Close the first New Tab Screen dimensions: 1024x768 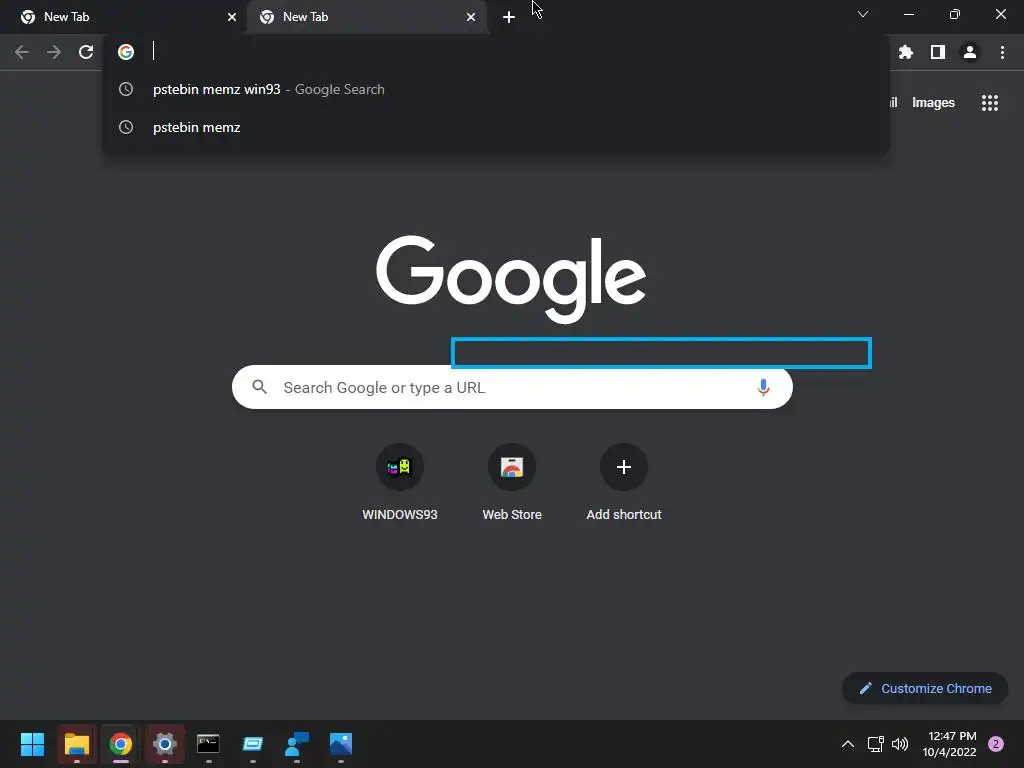[x=232, y=17]
